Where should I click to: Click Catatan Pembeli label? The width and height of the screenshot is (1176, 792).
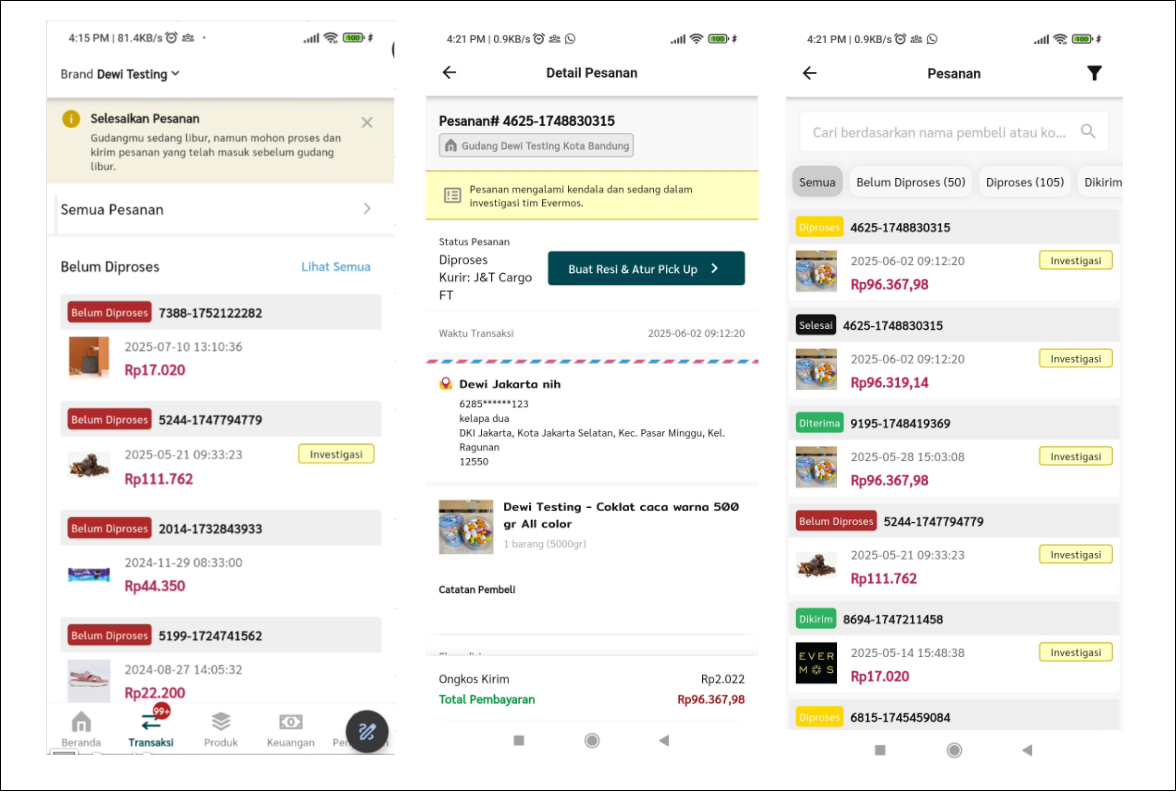[477, 590]
